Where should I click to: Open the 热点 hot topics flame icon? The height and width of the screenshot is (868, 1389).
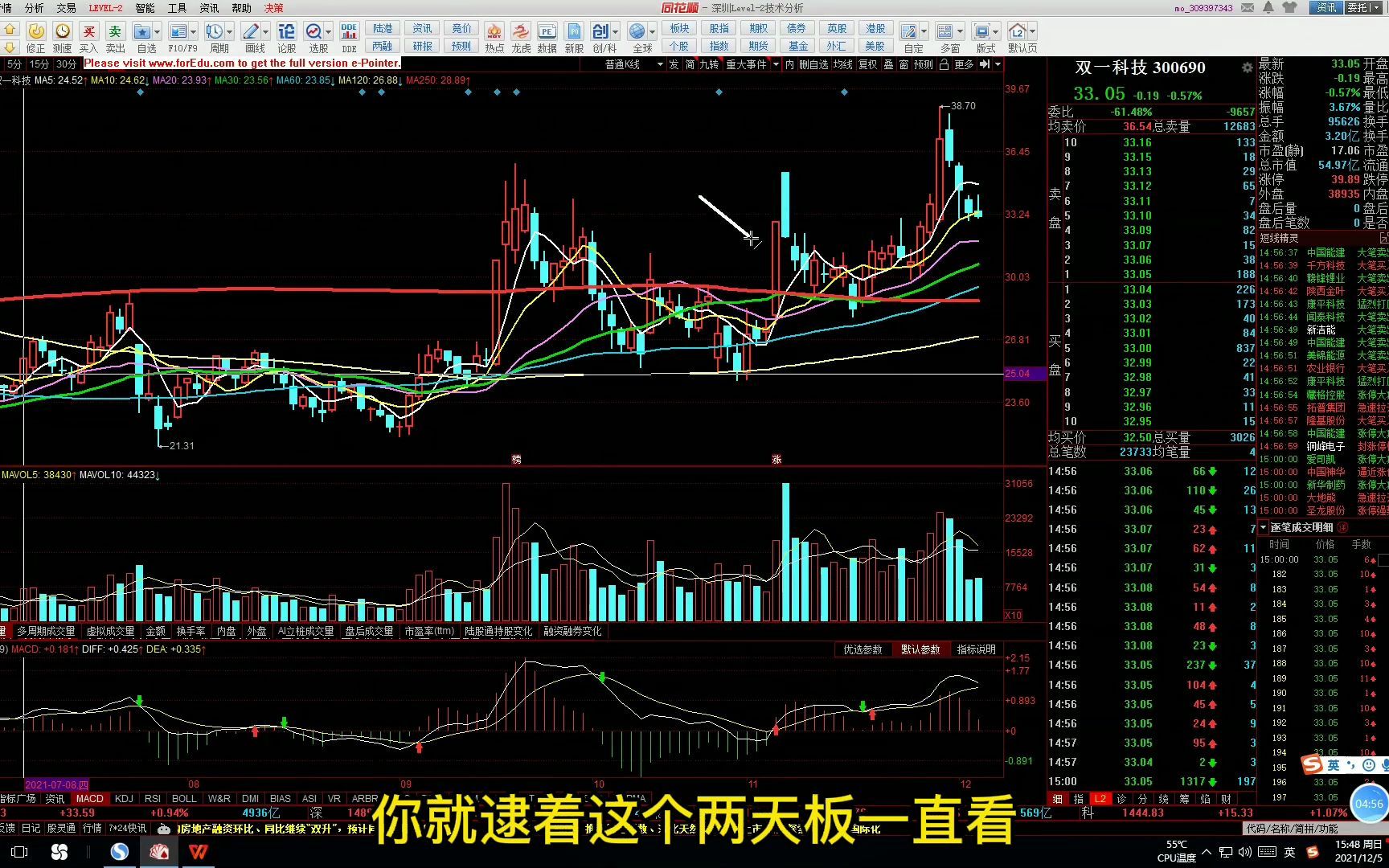pos(494,31)
